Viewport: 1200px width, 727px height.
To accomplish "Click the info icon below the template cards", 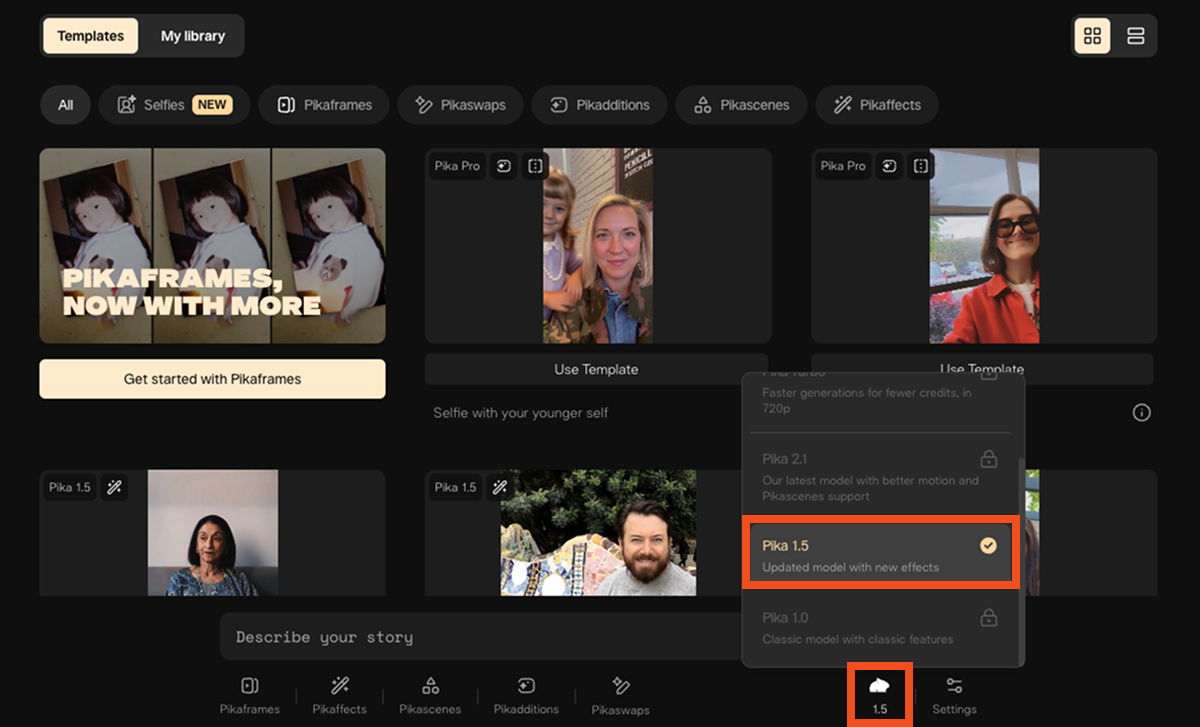I will [1142, 412].
